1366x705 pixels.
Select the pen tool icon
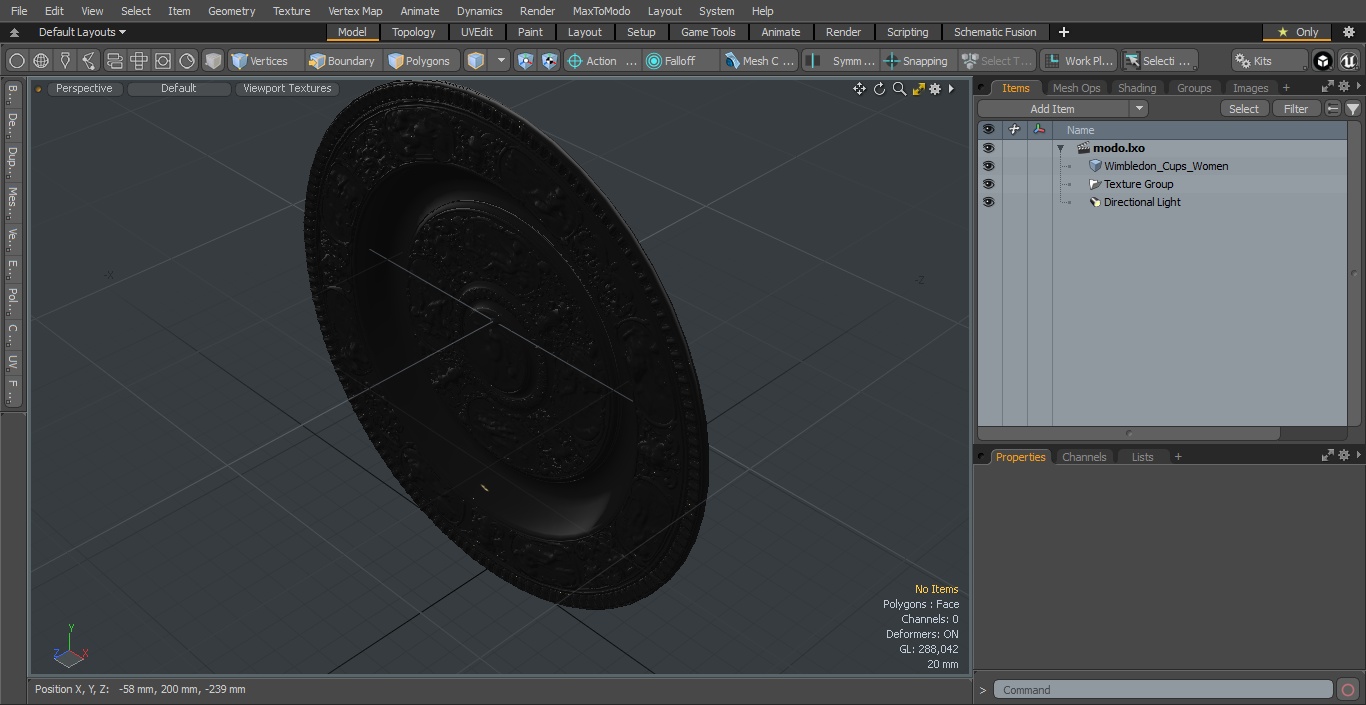tap(65, 61)
